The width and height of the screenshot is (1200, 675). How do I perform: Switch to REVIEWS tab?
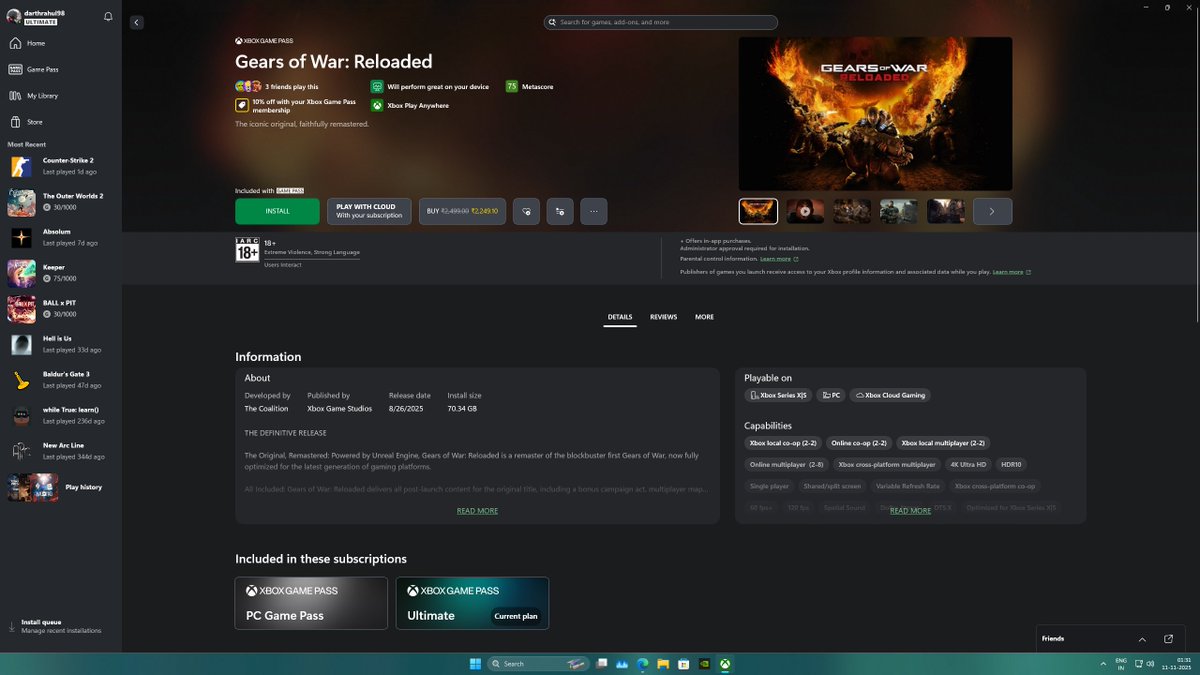click(663, 317)
